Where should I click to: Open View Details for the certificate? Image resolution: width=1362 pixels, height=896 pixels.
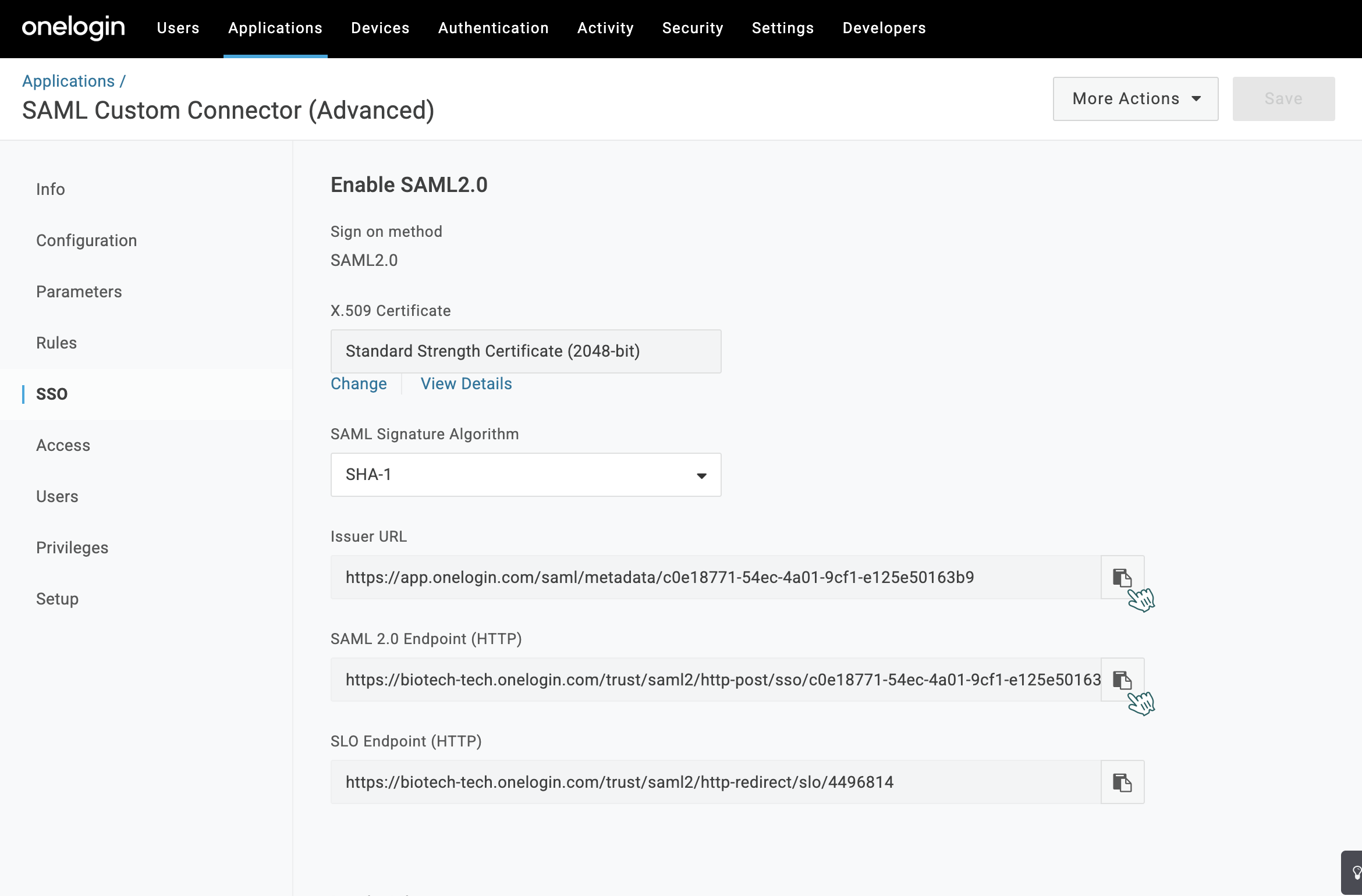pyautogui.click(x=466, y=383)
